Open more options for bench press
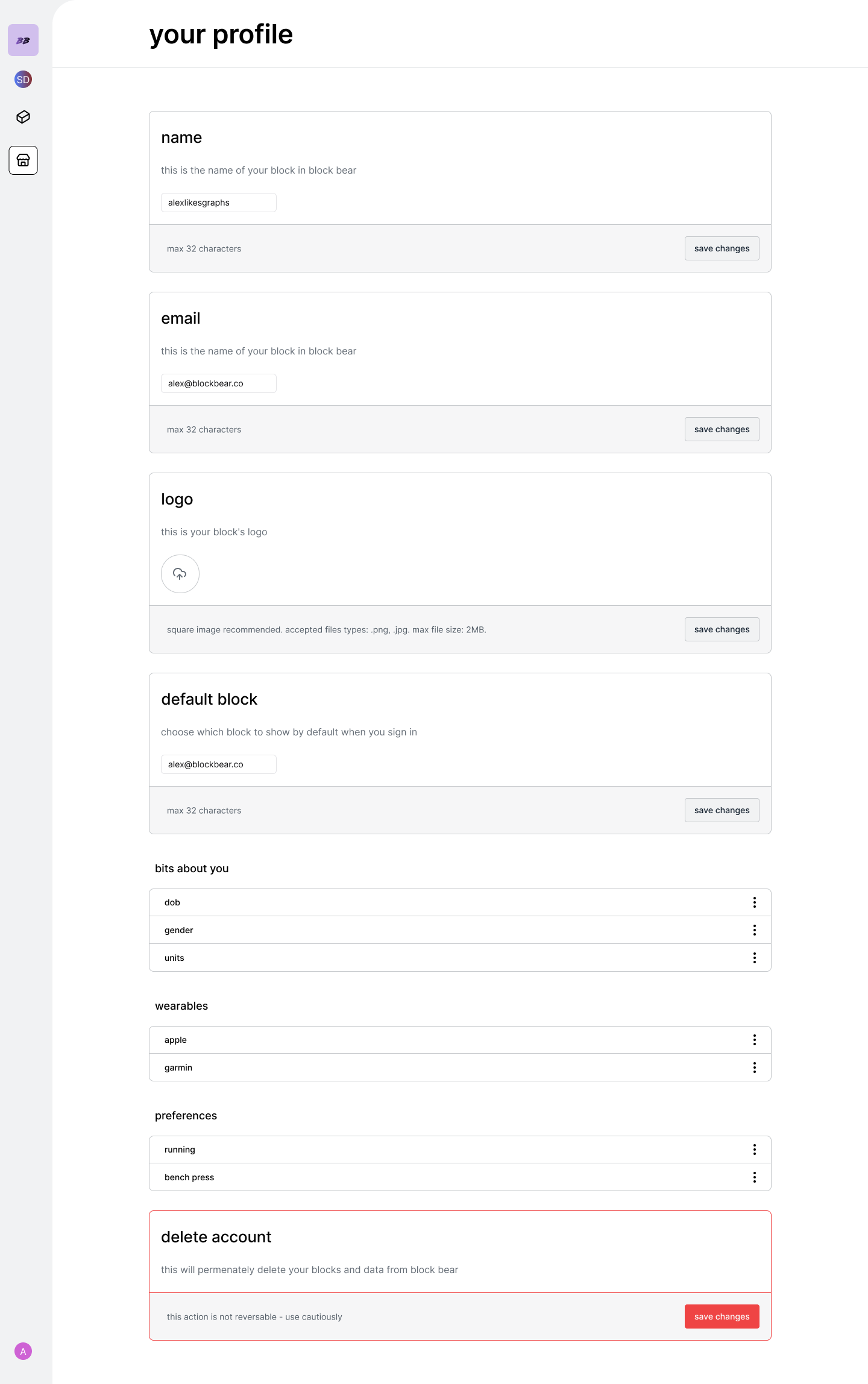The image size is (868, 1384). (754, 1177)
